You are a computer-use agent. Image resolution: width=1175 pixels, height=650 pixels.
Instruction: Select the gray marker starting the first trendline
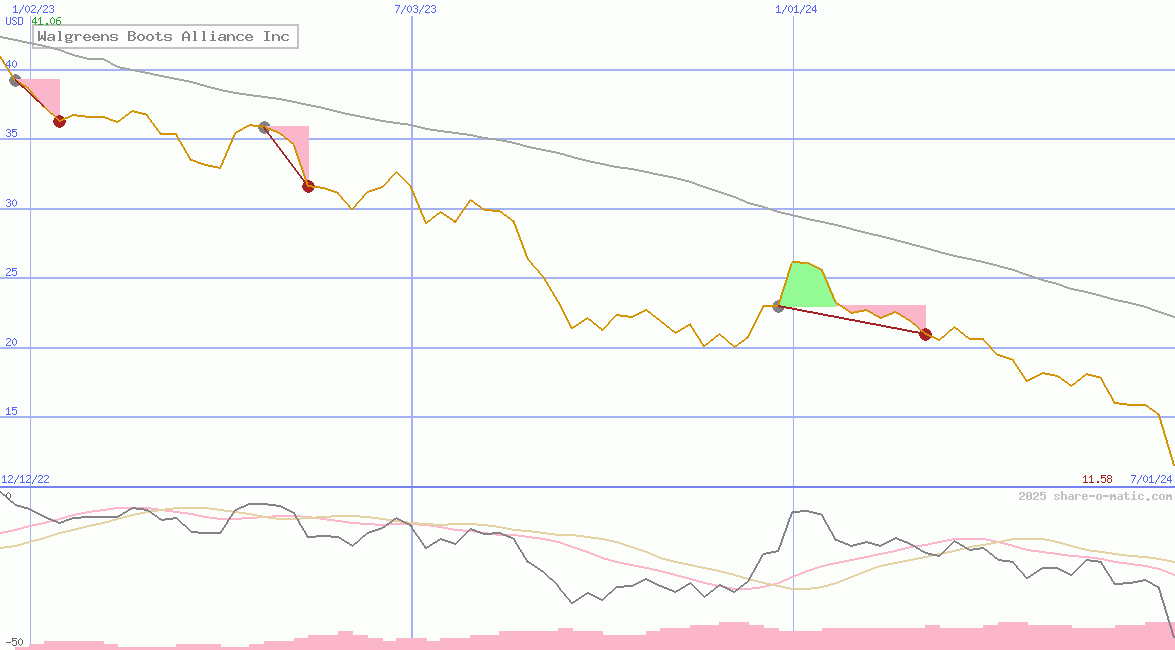tap(17, 80)
